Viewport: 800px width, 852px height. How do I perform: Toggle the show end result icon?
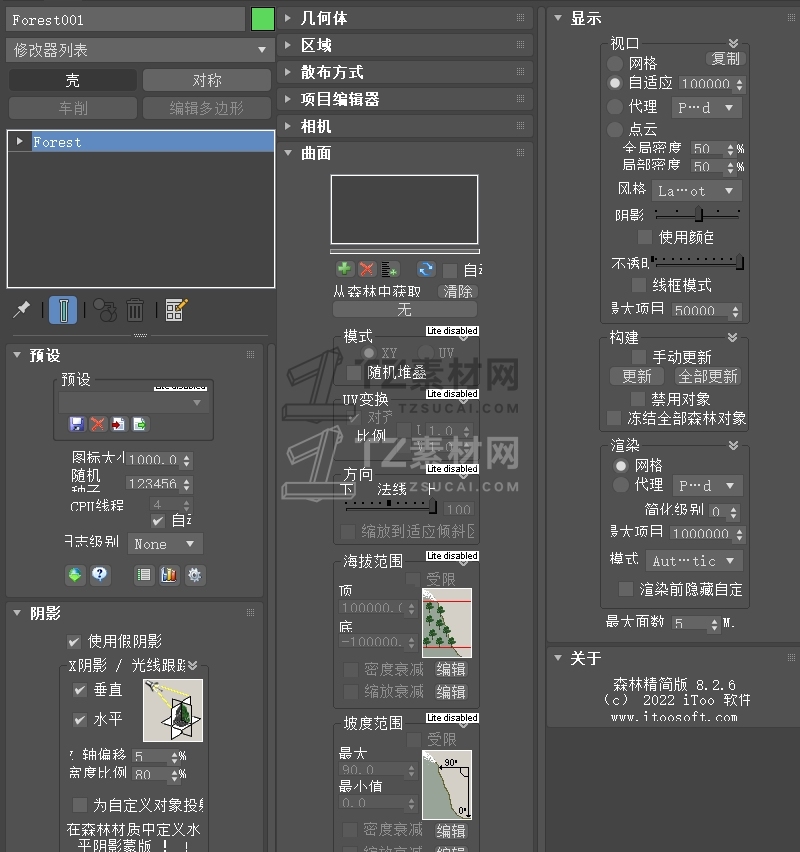pos(63,310)
